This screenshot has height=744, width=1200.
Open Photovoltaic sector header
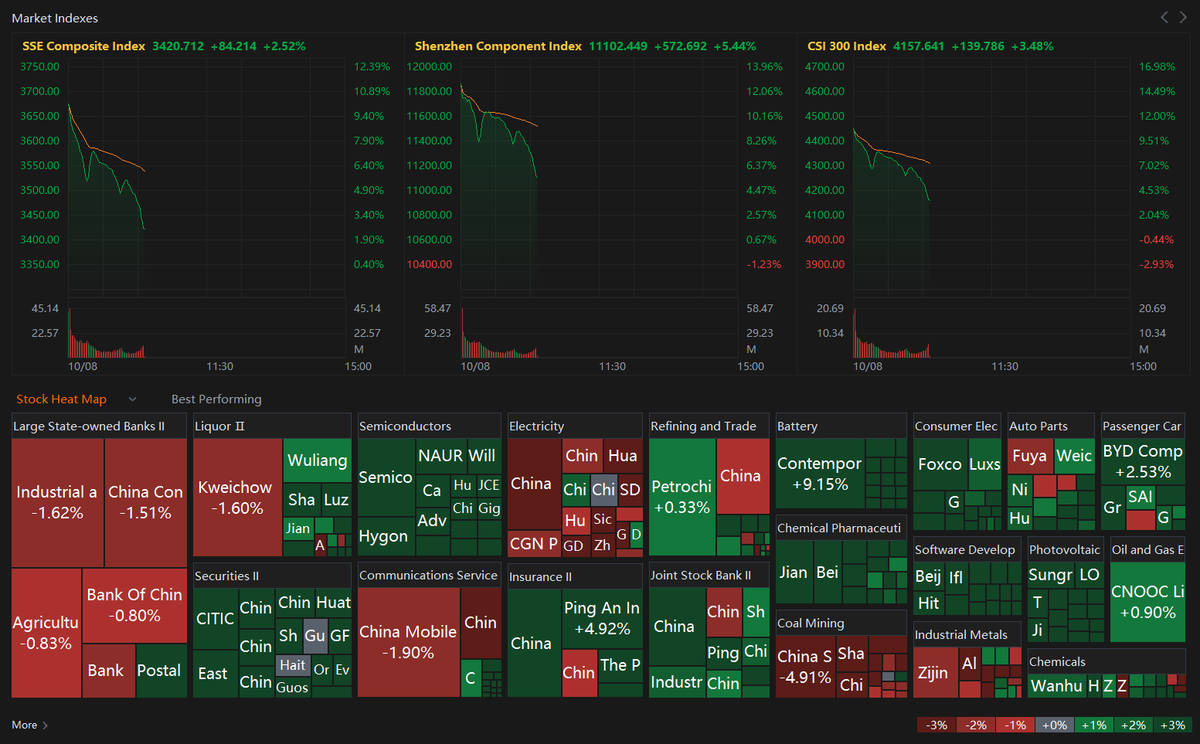(1066, 550)
